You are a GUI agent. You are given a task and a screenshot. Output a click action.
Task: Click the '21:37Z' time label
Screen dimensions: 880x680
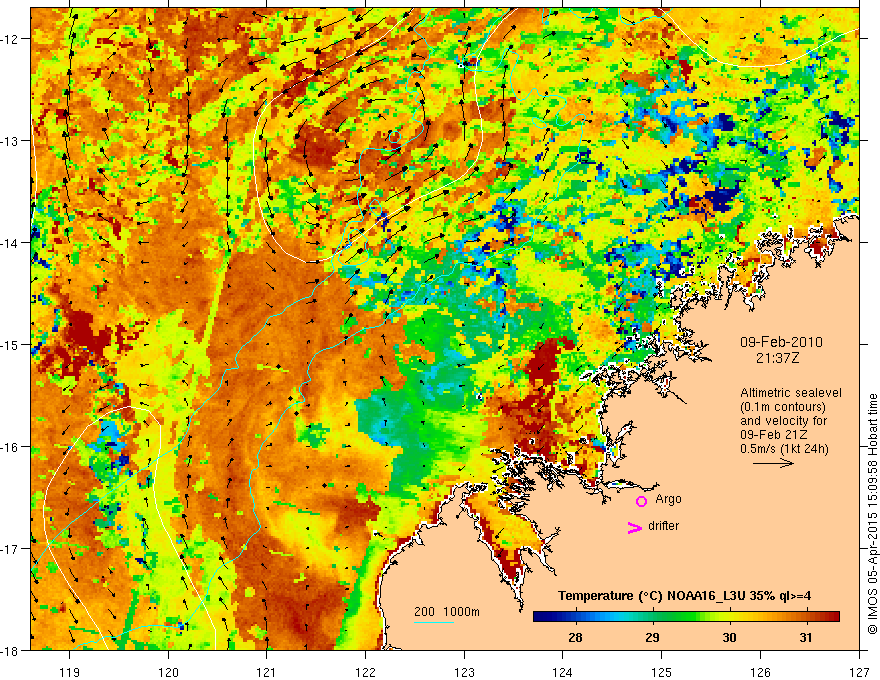[x=777, y=358]
